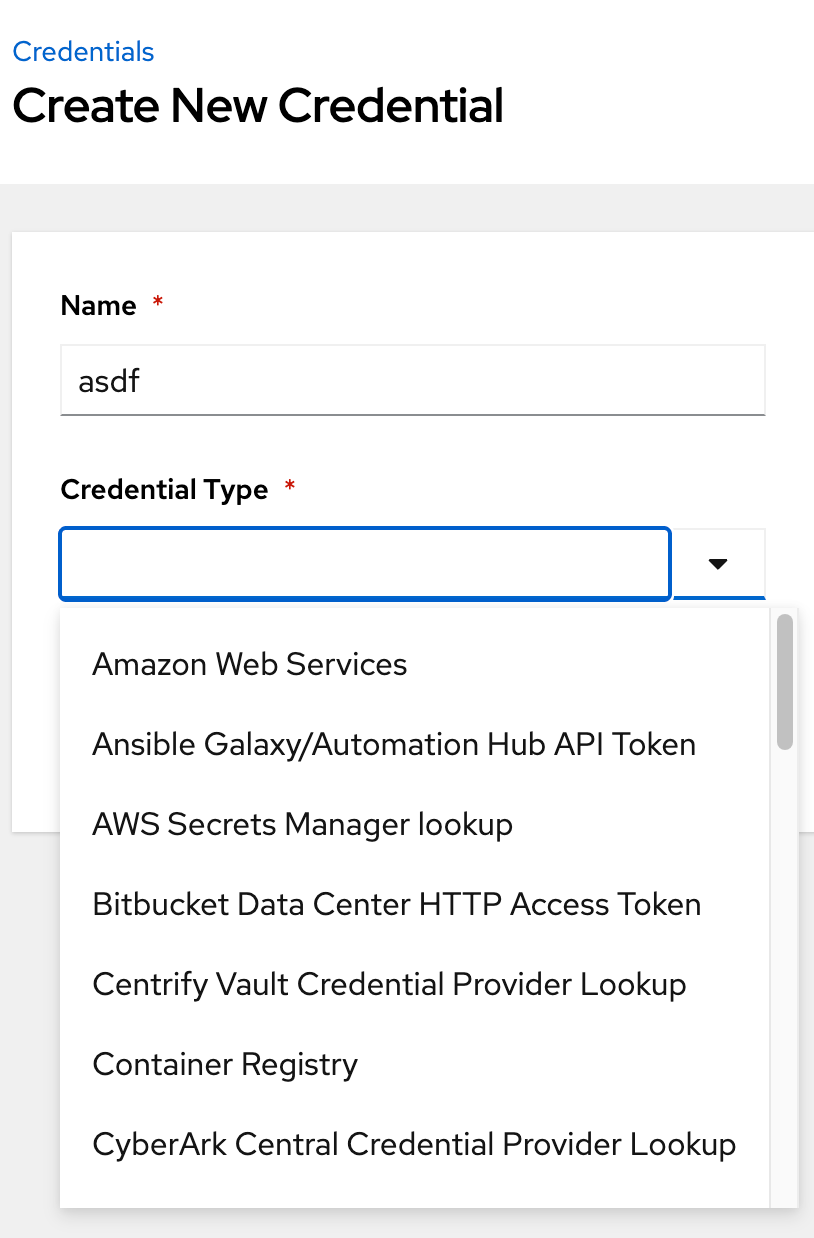This screenshot has width=814, height=1238.
Task: Toggle the Credential Type dropdown caret
Action: [x=718, y=564]
